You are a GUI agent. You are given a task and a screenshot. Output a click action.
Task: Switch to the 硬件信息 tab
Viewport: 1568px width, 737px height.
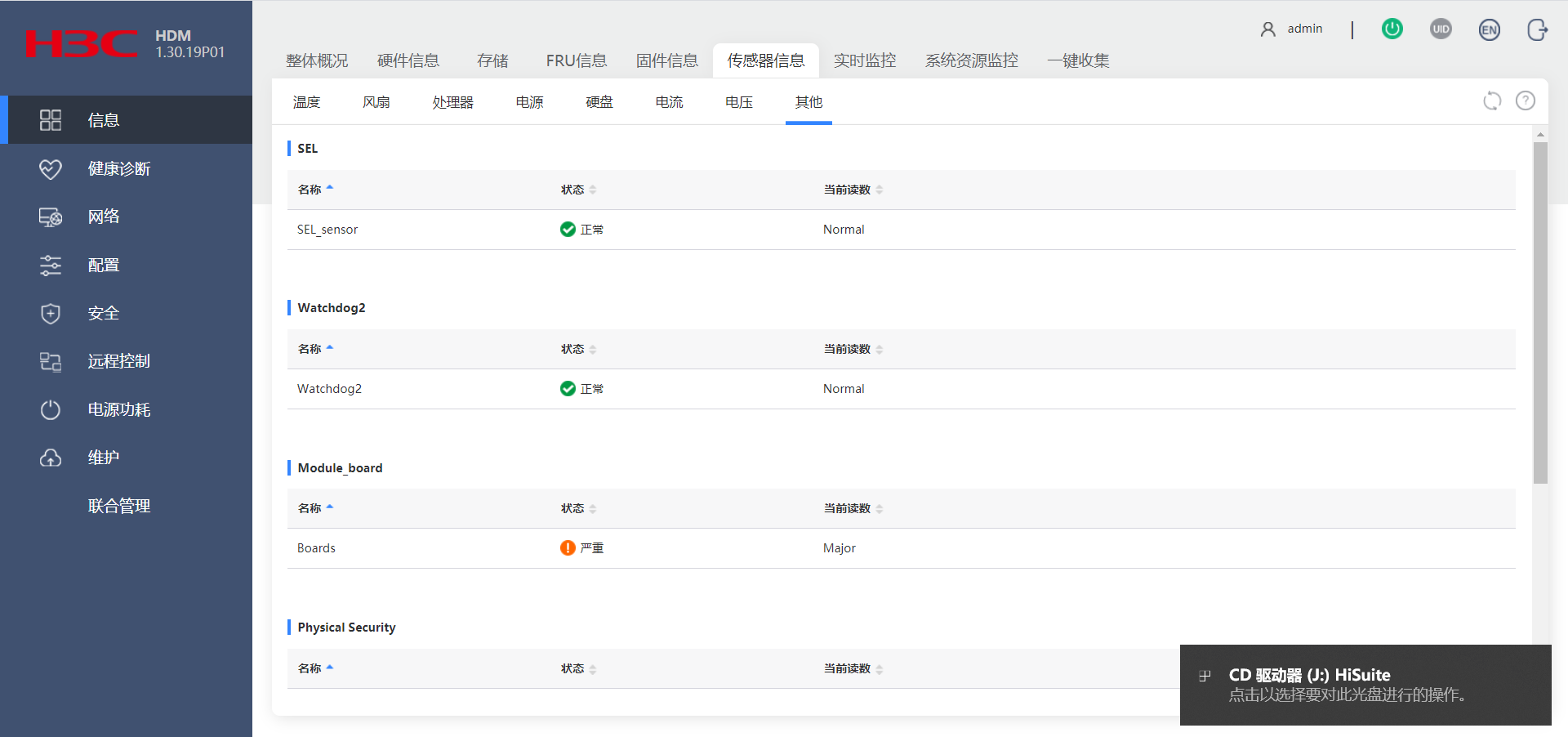(408, 60)
